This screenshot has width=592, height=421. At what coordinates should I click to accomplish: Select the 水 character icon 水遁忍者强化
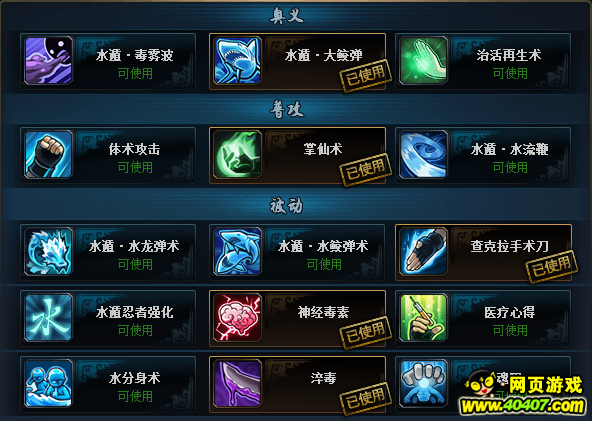pos(48,317)
